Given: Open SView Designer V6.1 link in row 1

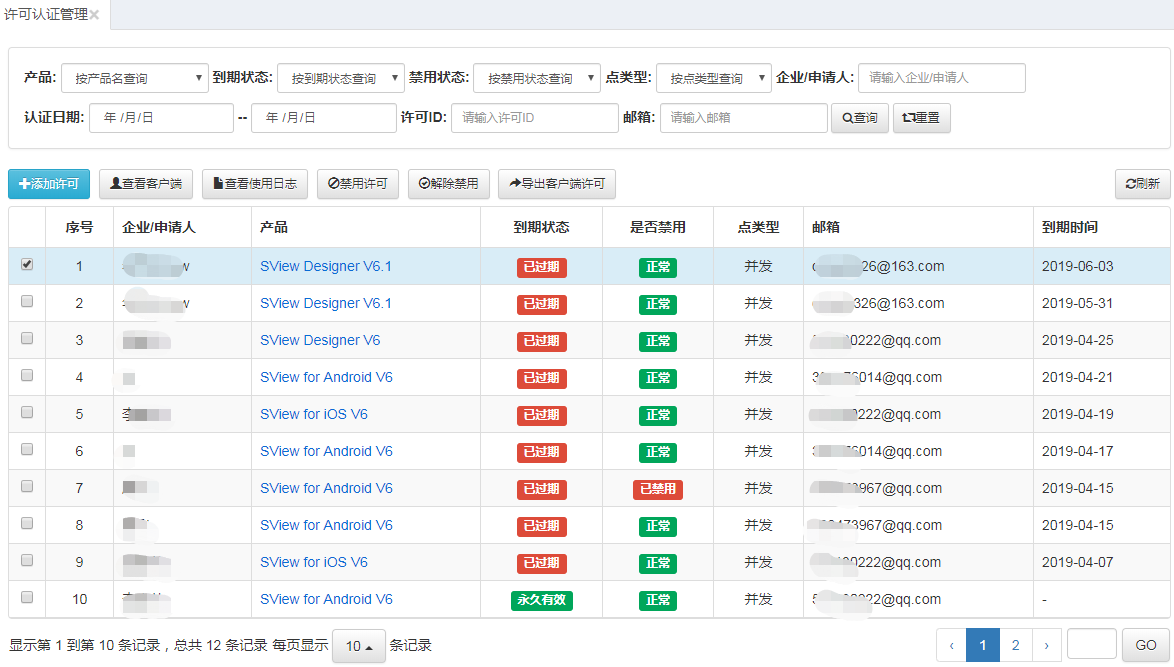Looking at the screenshot, I should tap(326, 267).
